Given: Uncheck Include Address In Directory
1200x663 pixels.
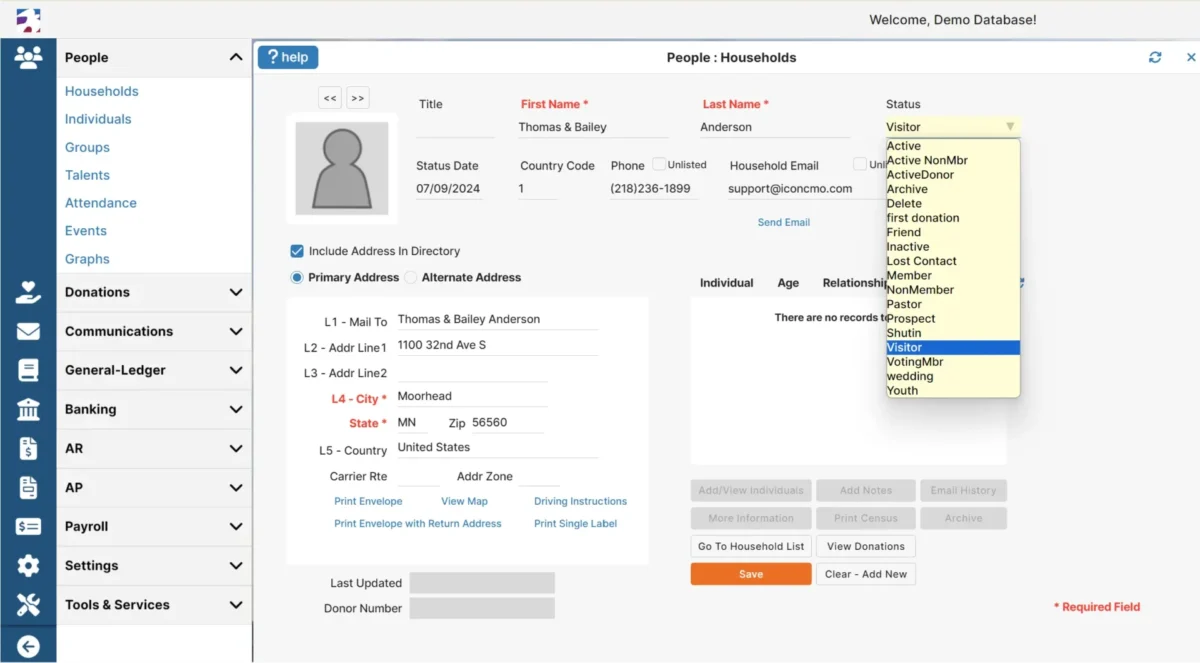Looking at the screenshot, I should click(297, 251).
